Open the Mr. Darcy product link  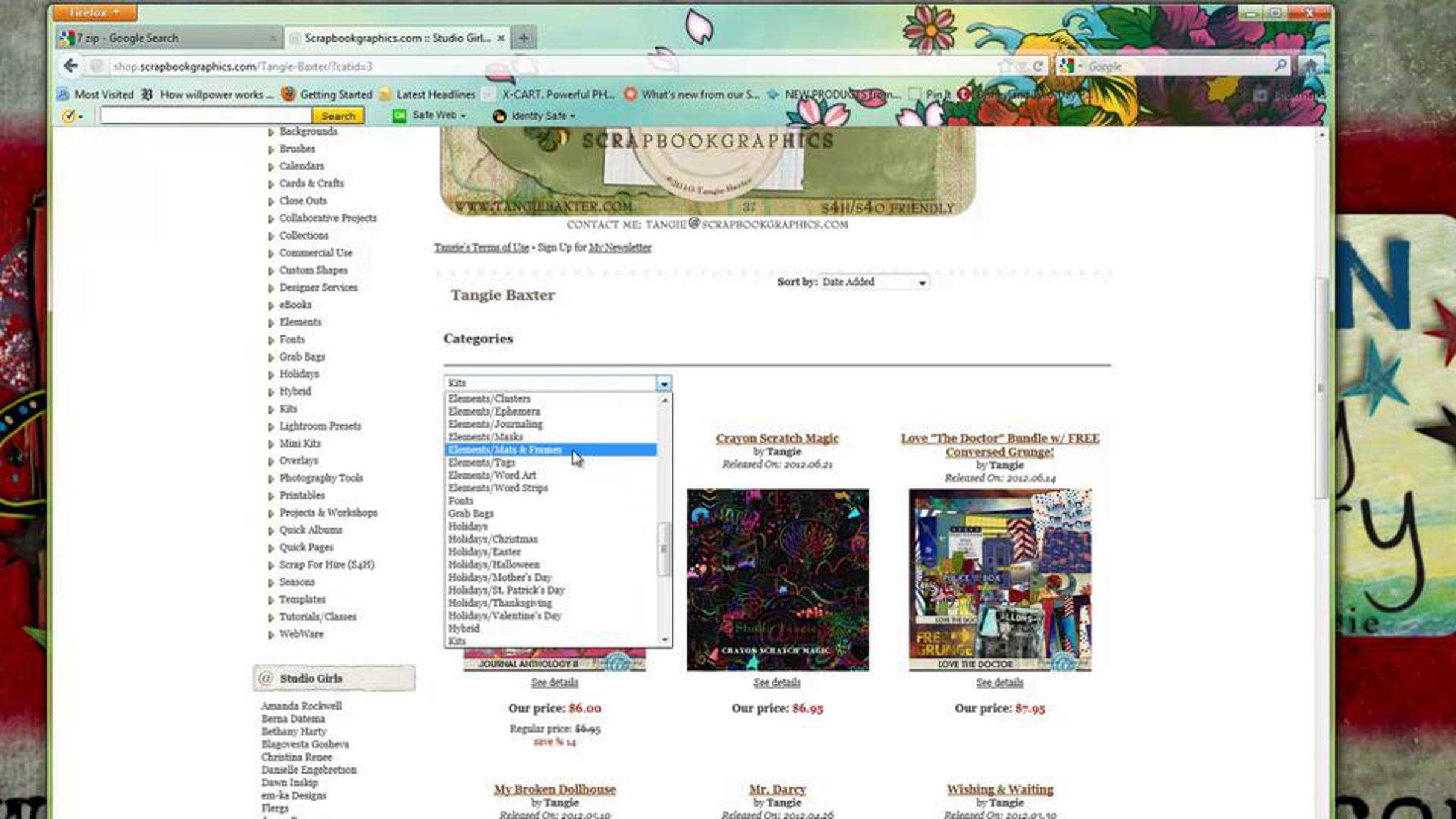click(x=777, y=789)
